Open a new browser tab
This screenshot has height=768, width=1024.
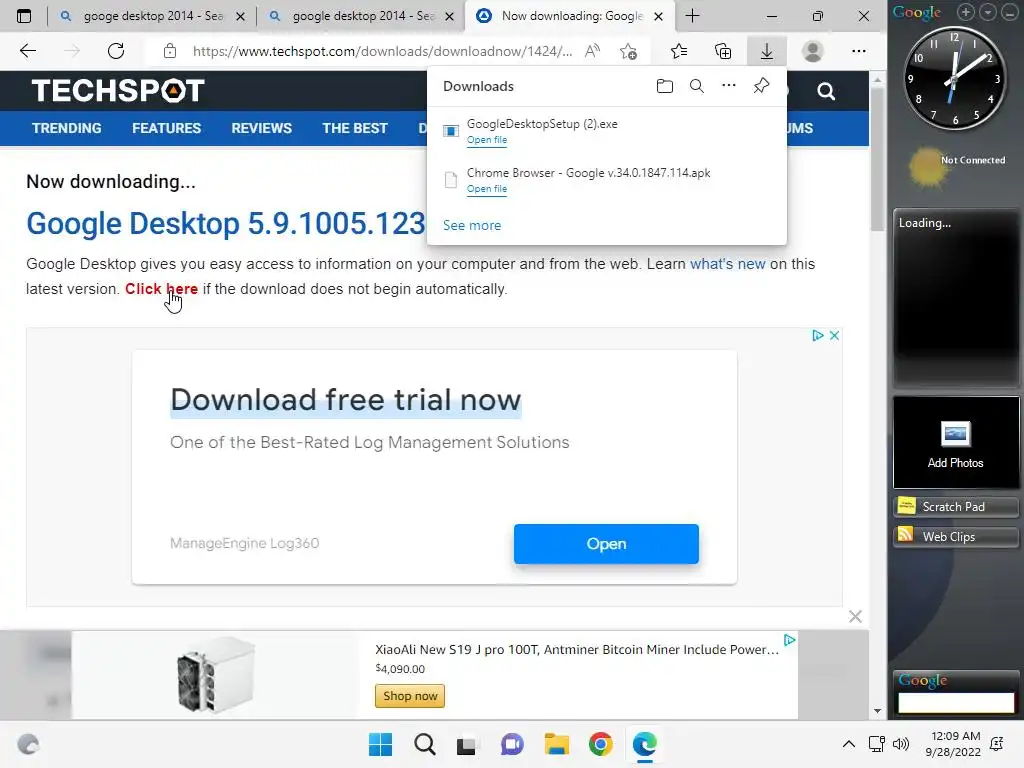692,16
